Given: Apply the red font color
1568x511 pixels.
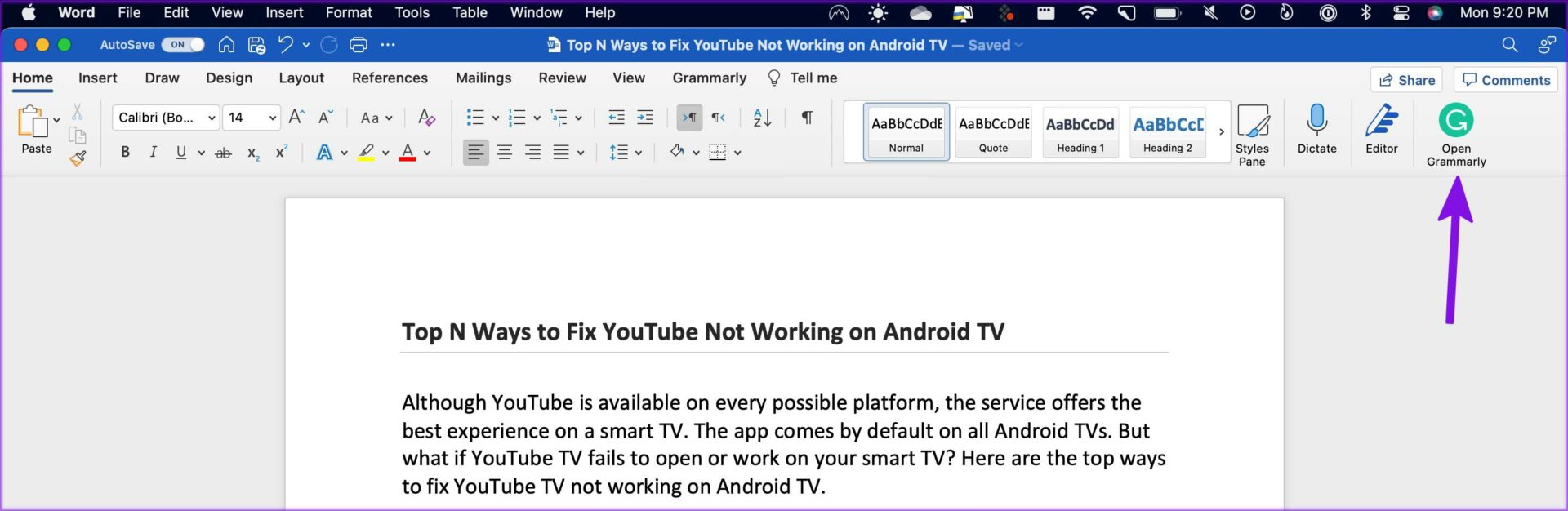Looking at the screenshot, I should [x=408, y=153].
